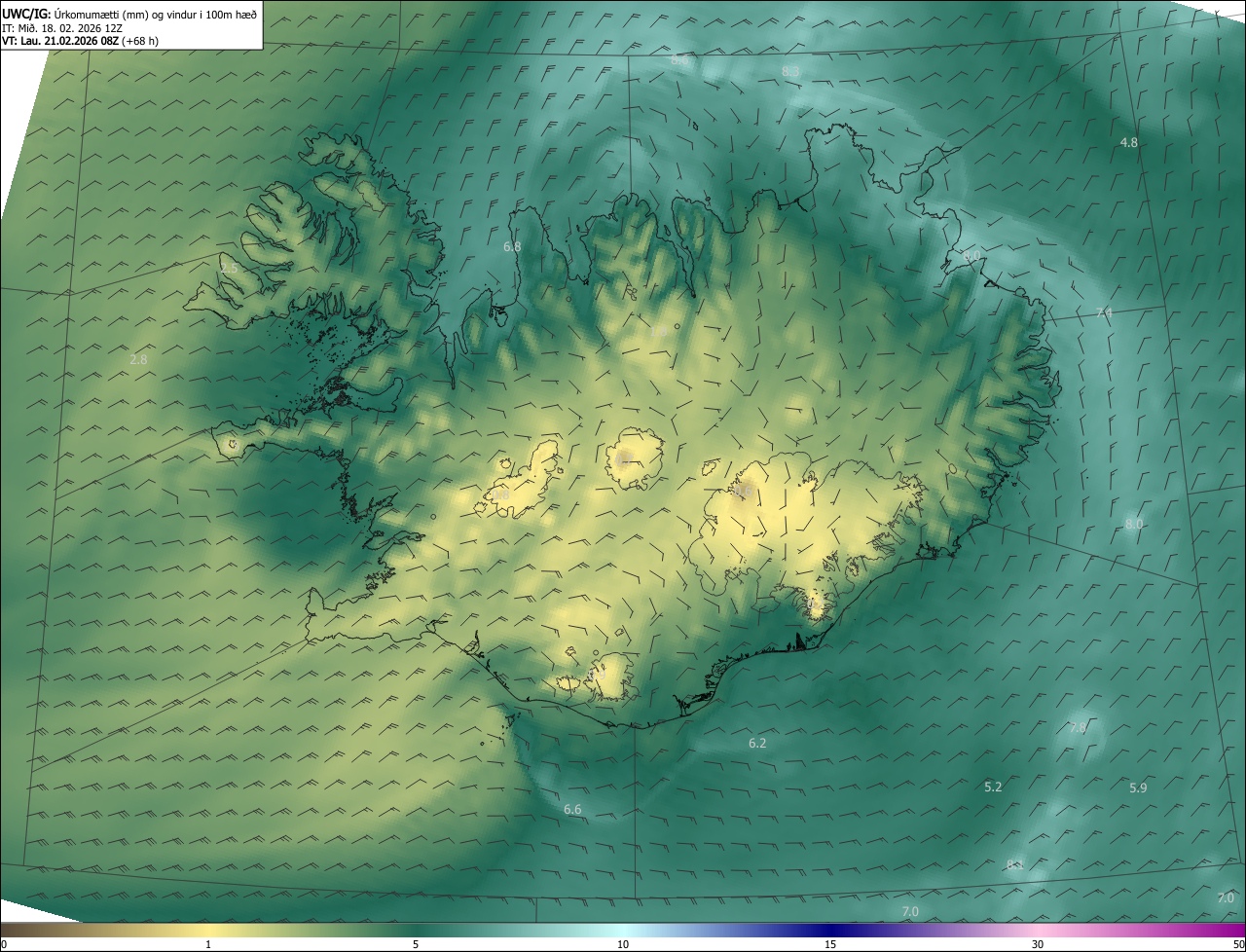Click the 2.8 value label
Screen dimensions: 1246x952
click(x=139, y=360)
